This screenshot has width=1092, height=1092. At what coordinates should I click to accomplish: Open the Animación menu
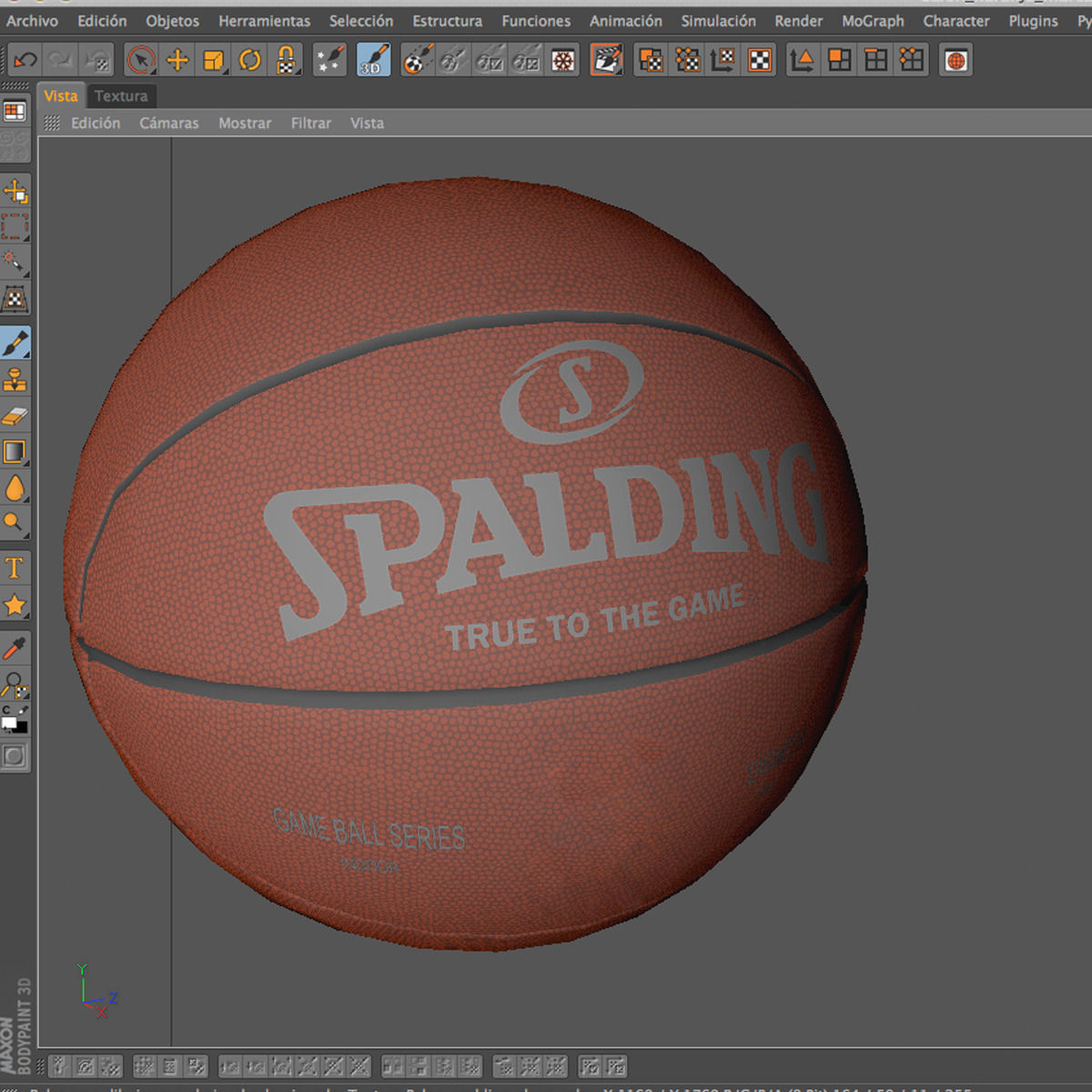click(x=626, y=20)
